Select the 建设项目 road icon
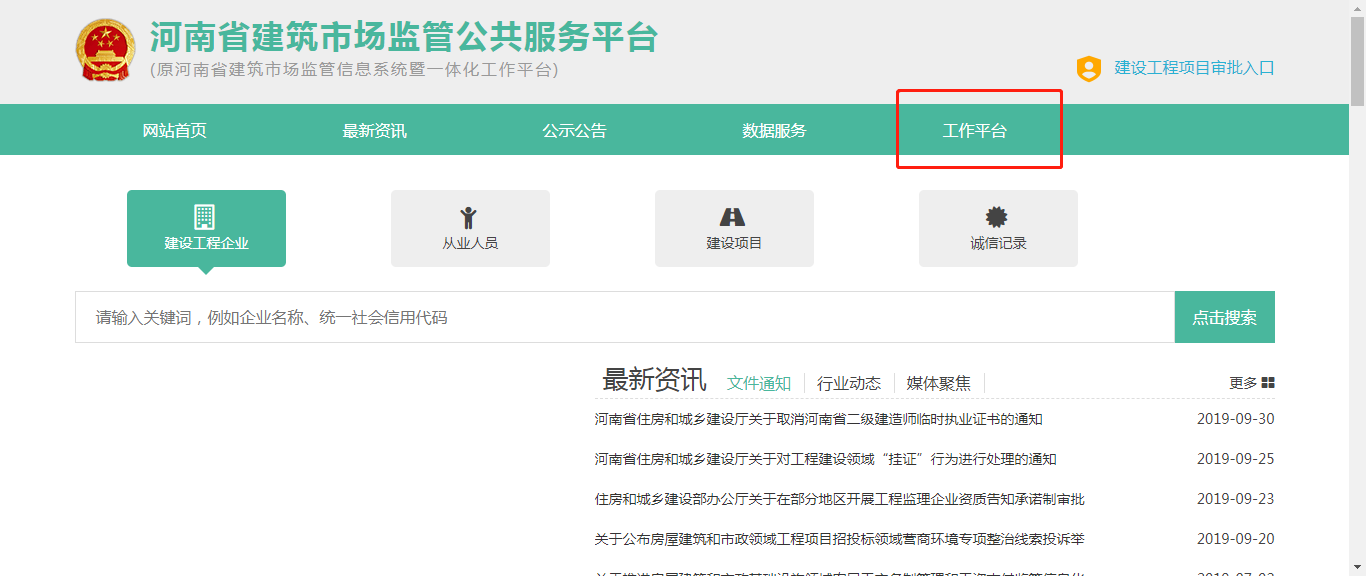 pos(733,217)
